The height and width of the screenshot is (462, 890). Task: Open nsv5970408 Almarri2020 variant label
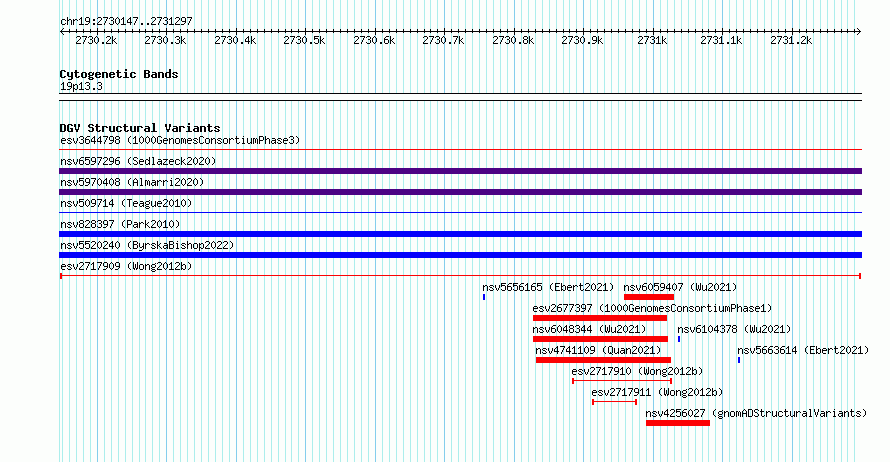click(132, 182)
